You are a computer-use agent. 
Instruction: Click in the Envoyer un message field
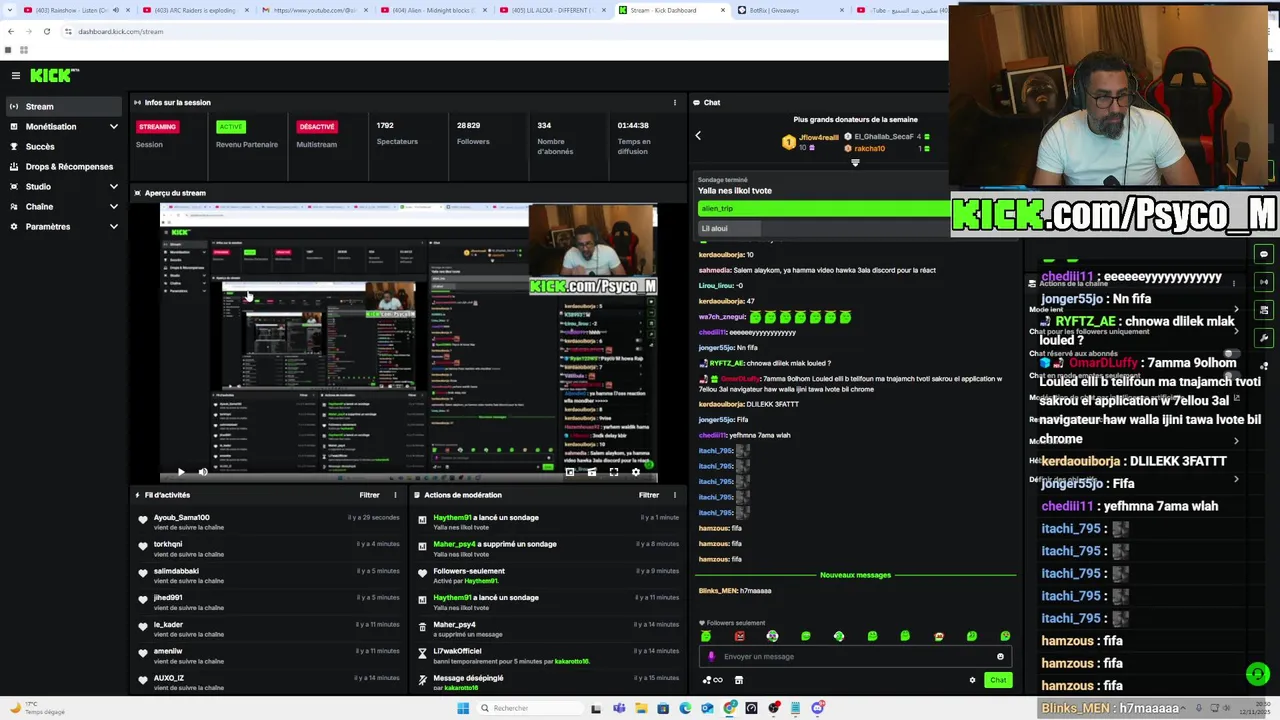click(855, 657)
